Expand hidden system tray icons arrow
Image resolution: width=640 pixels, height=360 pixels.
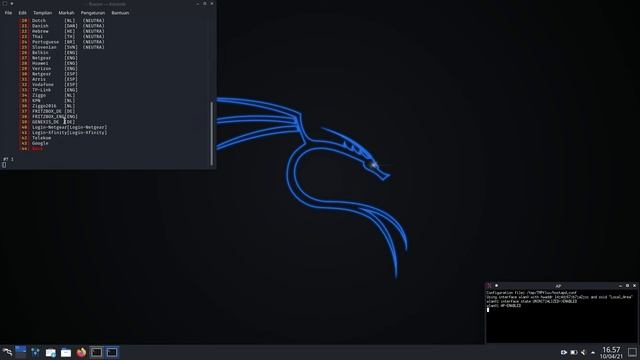[593, 353]
